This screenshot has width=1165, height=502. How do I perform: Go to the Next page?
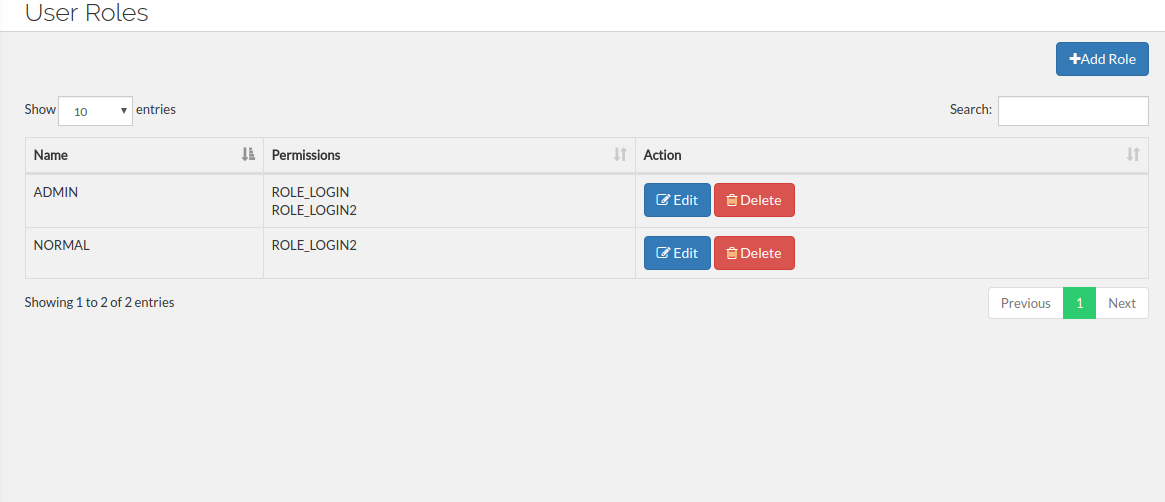pyautogui.click(x=1122, y=303)
